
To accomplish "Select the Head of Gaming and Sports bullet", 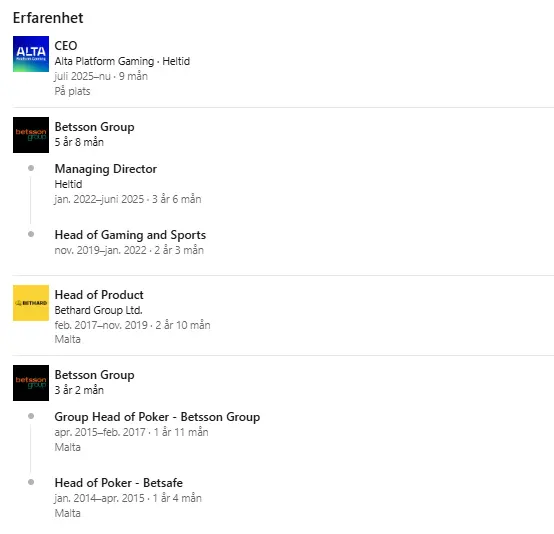I will [31, 234].
